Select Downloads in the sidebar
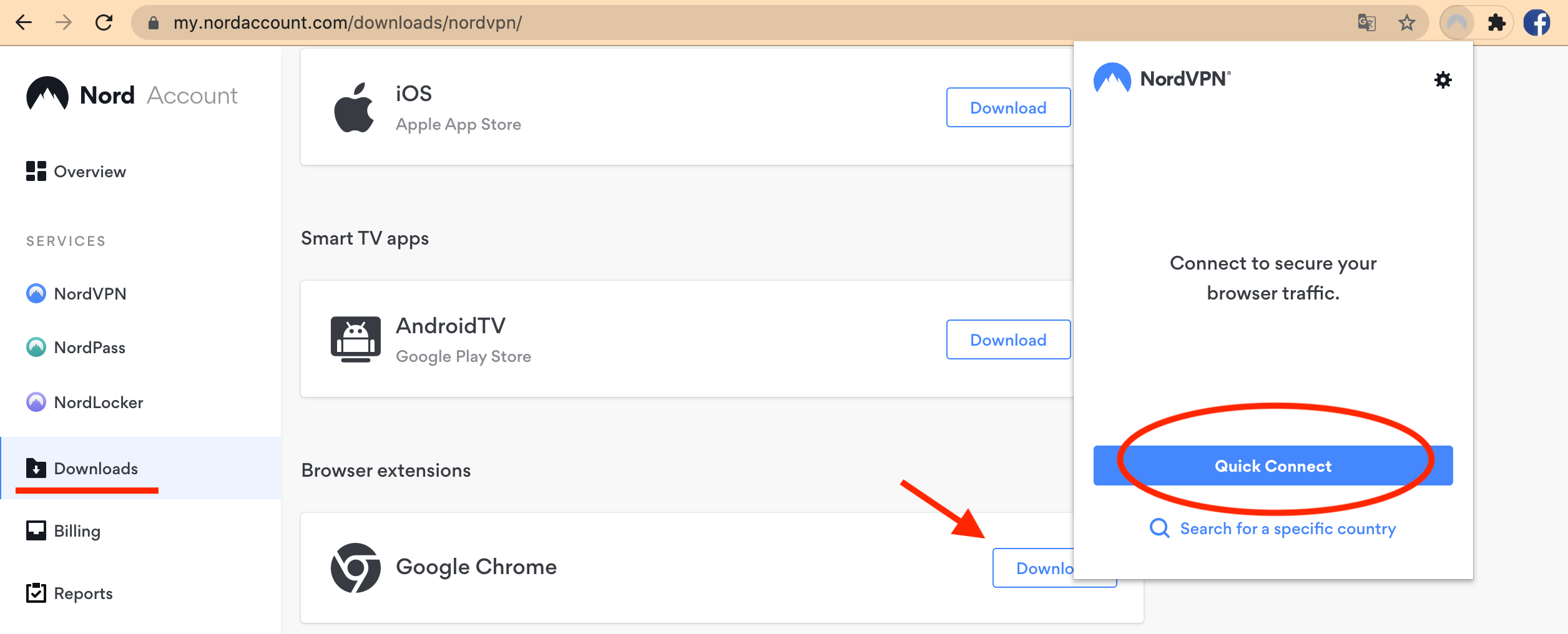The height and width of the screenshot is (634, 1568). (140, 468)
